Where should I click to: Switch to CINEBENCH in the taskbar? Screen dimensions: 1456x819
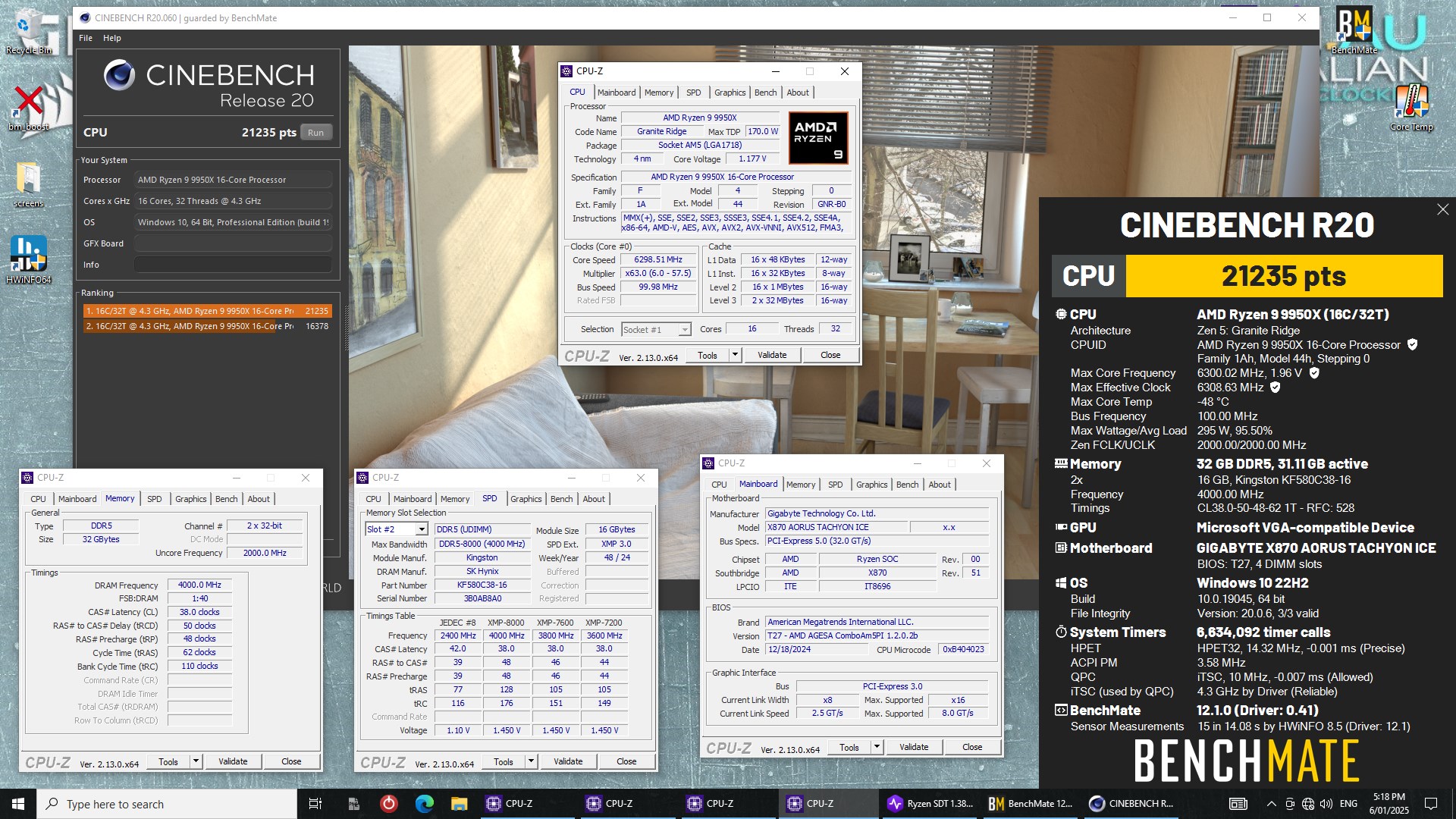tap(1131, 804)
